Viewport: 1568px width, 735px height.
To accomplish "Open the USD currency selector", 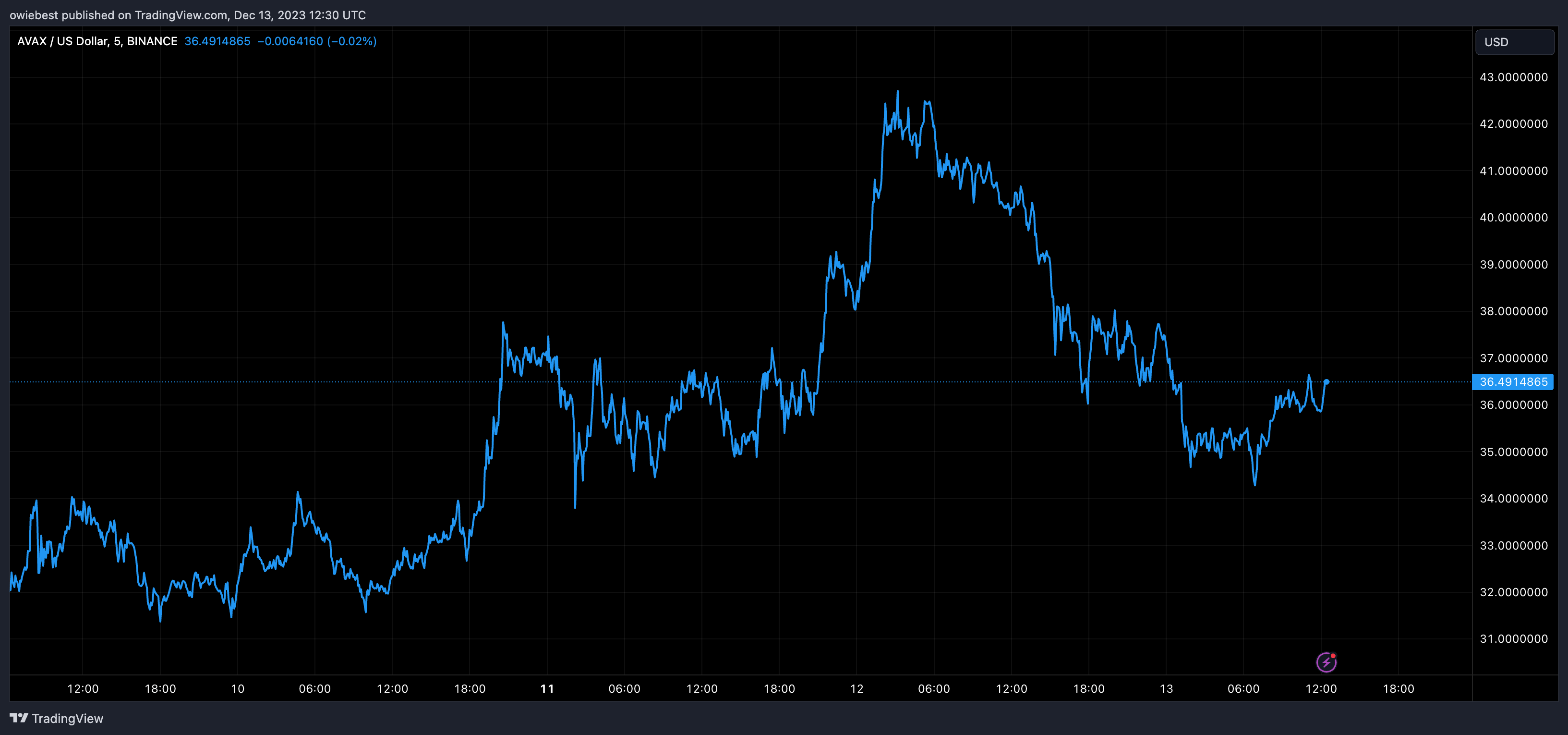I will point(1514,42).
